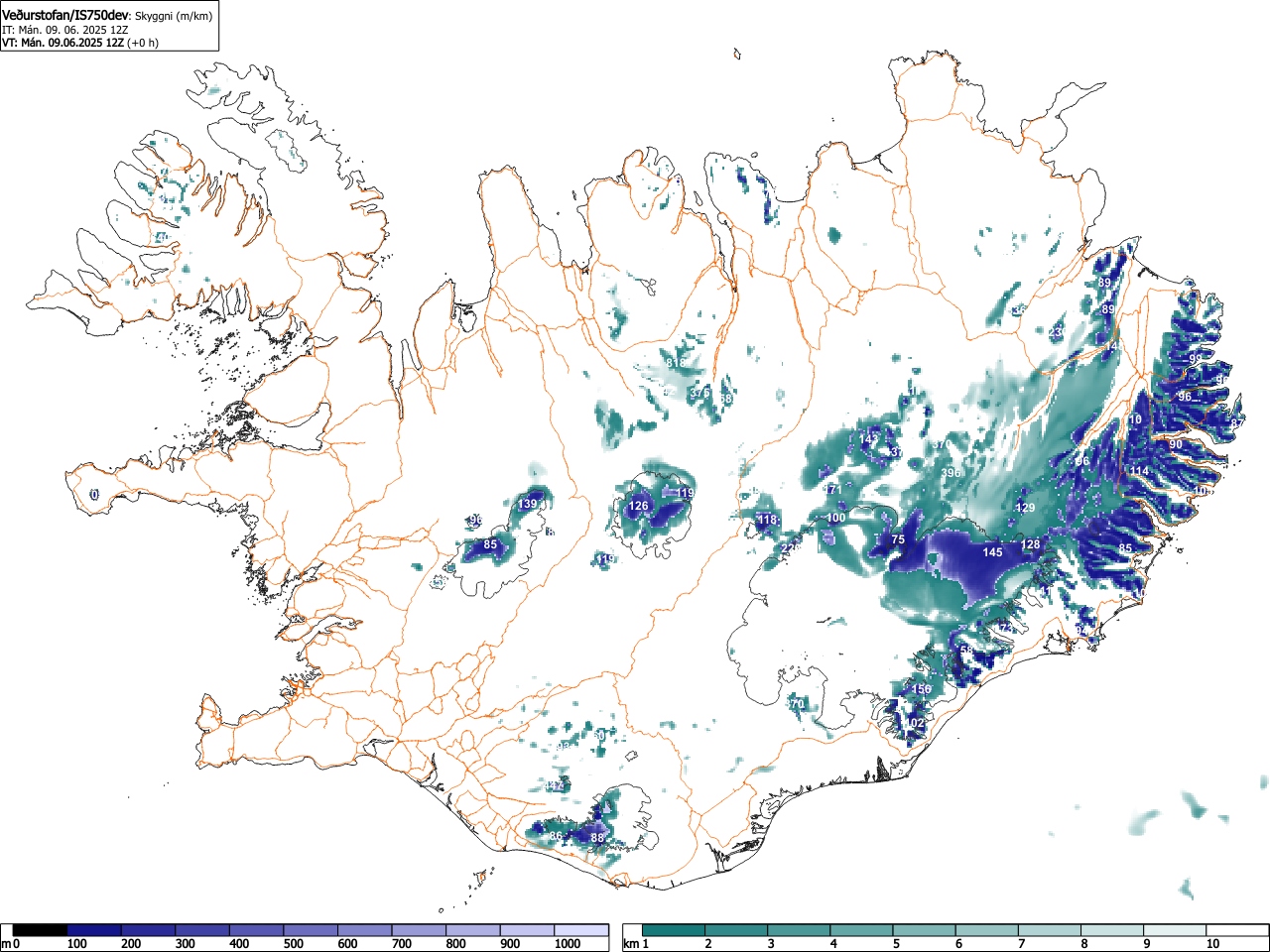Screen dimensions: 1270x952
Task: Click the "88" visibility value in the south
Action: [597, 838]
